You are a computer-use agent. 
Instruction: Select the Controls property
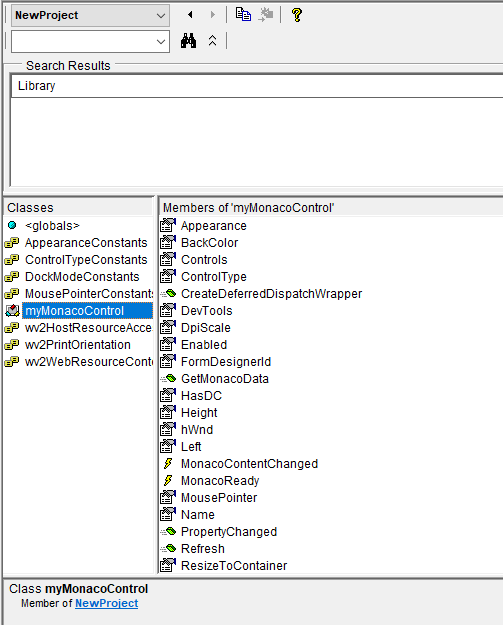click(x=204, y=260)
